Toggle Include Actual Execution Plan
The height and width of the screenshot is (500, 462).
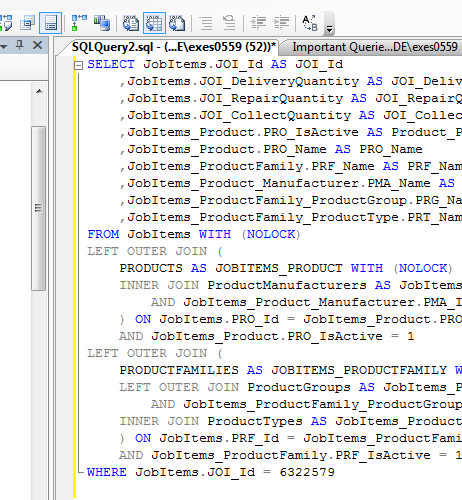(x=79, y=23)
